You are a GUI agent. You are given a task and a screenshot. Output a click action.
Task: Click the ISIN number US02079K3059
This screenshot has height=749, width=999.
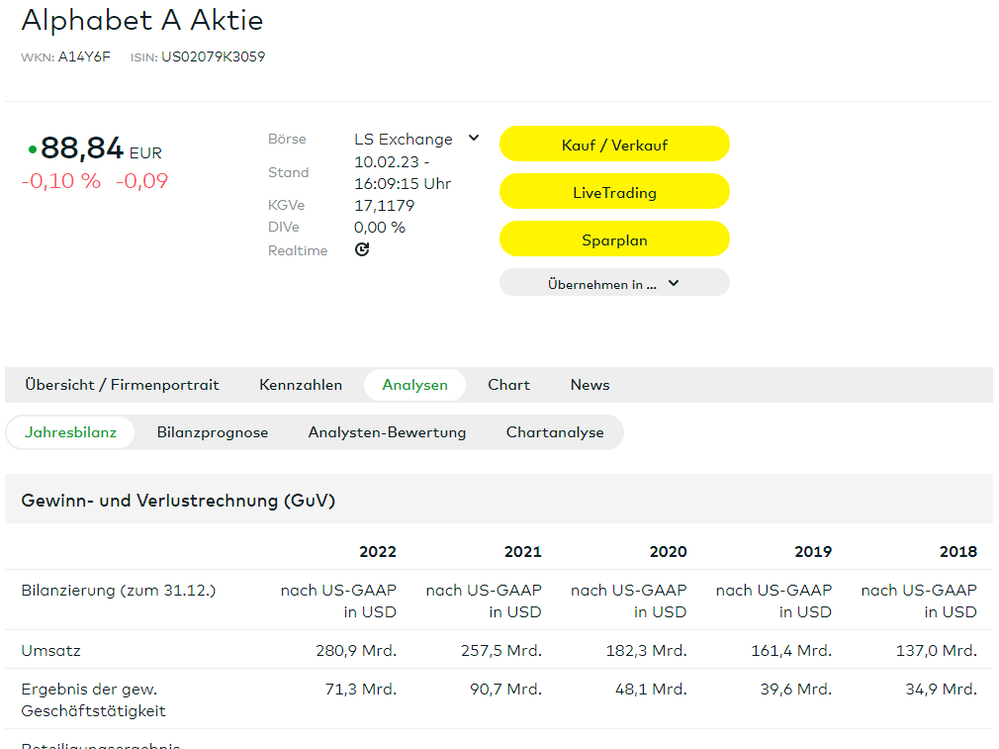pos(213,57)
